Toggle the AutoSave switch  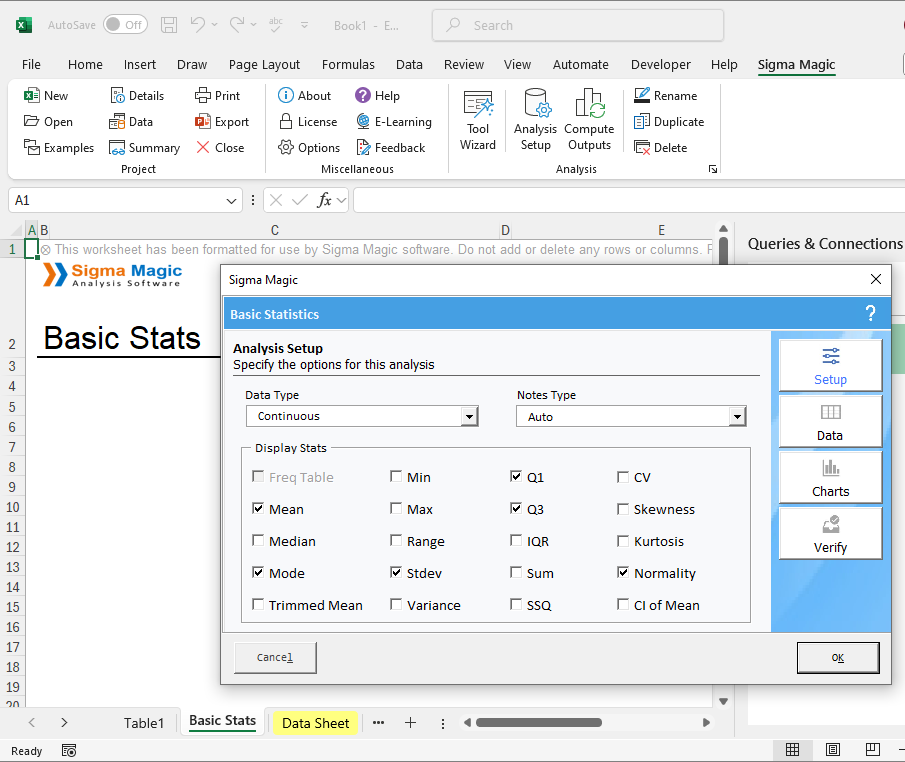click(125, 25)
